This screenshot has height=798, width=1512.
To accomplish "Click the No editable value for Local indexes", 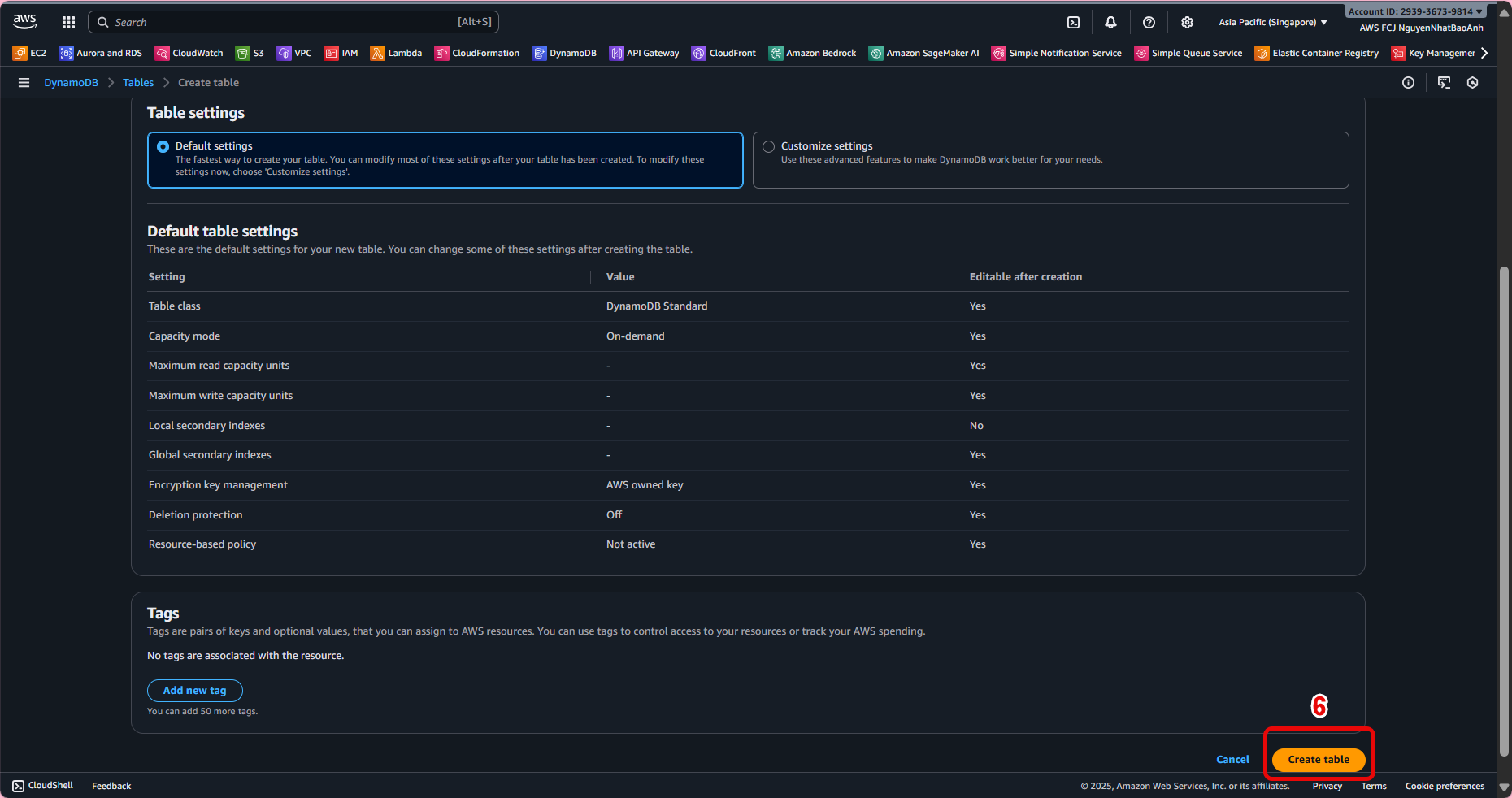I will coord(976,426).
